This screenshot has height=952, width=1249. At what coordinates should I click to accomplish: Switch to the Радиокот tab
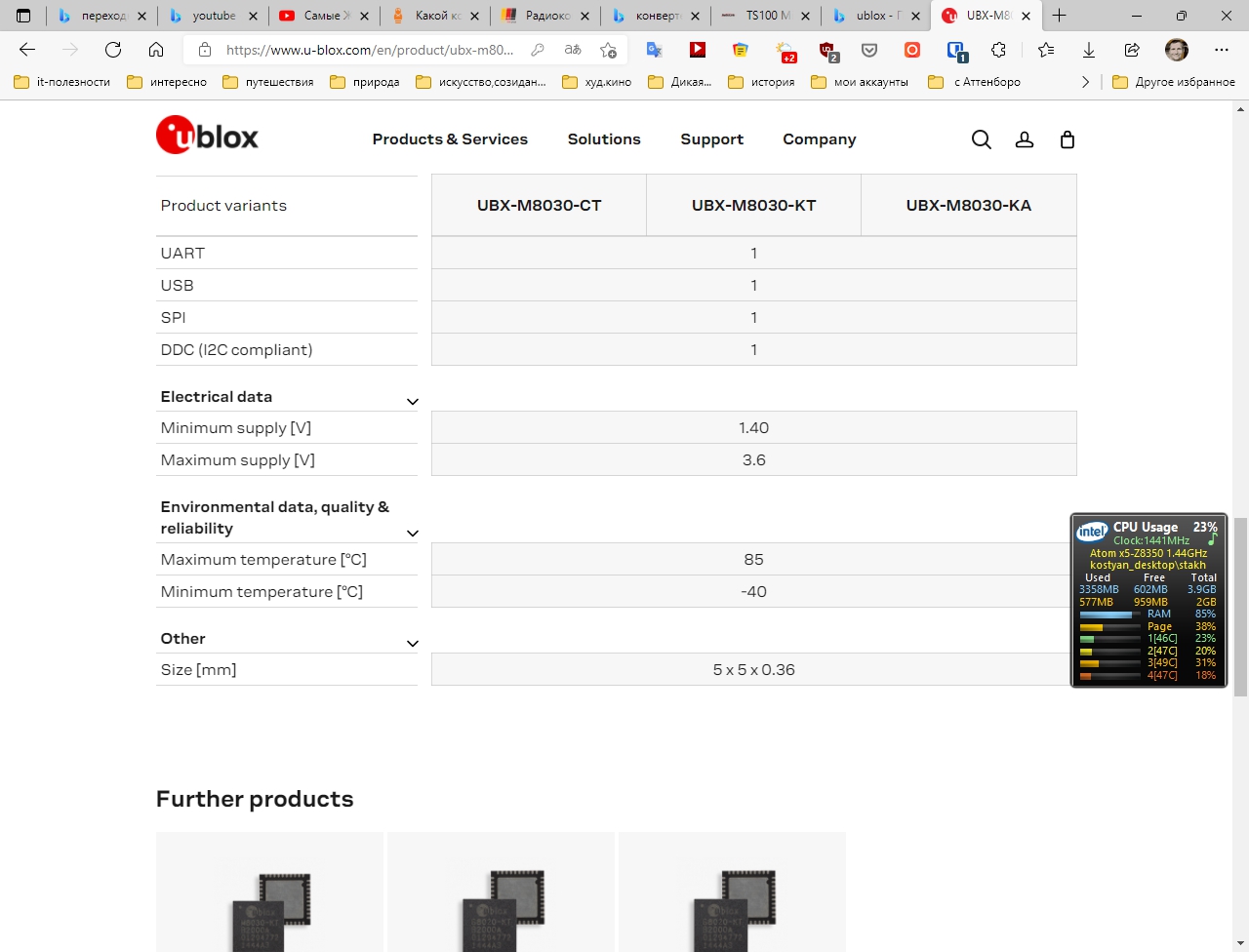tap(545, 16)
